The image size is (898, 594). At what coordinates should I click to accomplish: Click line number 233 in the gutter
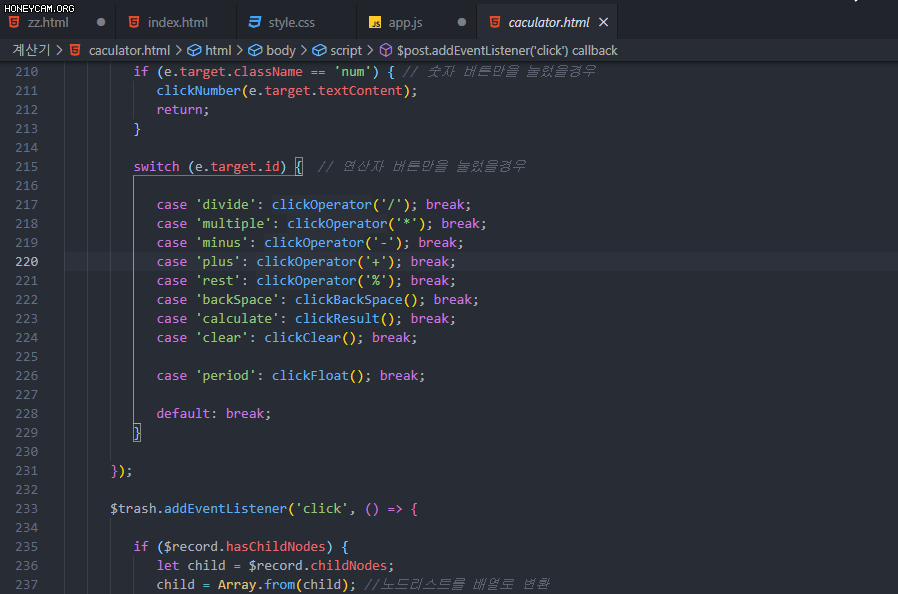[x=26, y=509]
